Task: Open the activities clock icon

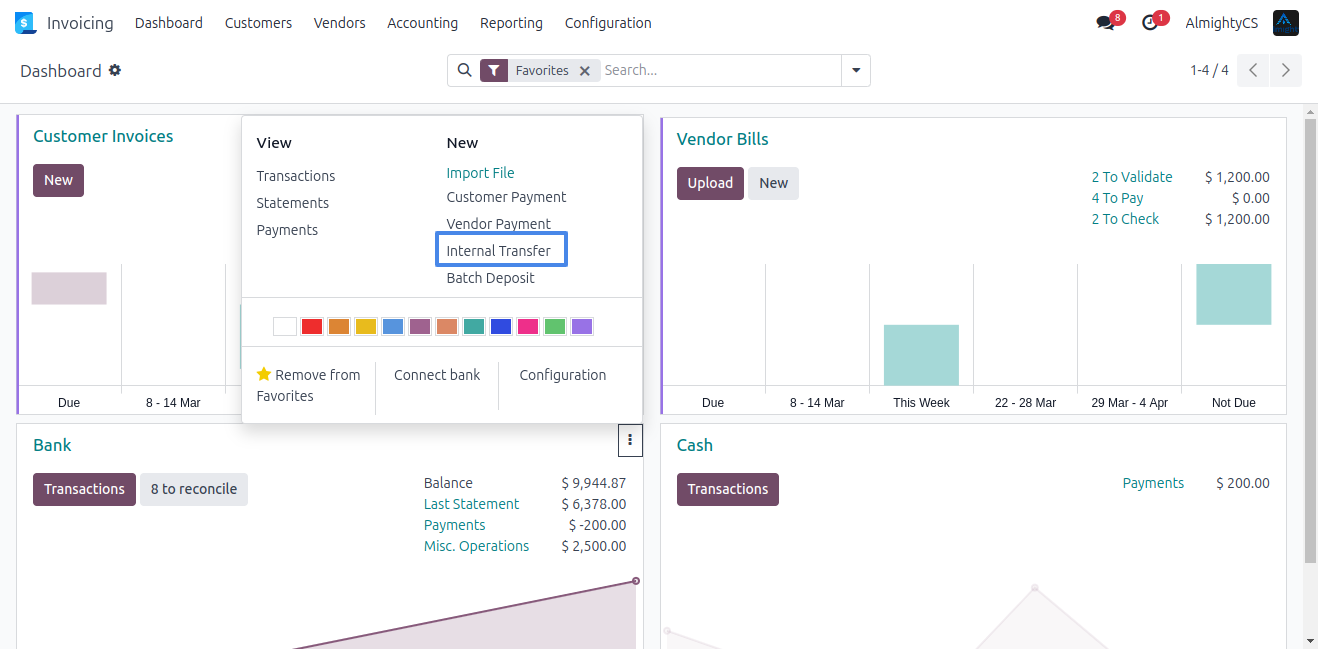Action: (1150, 23)
